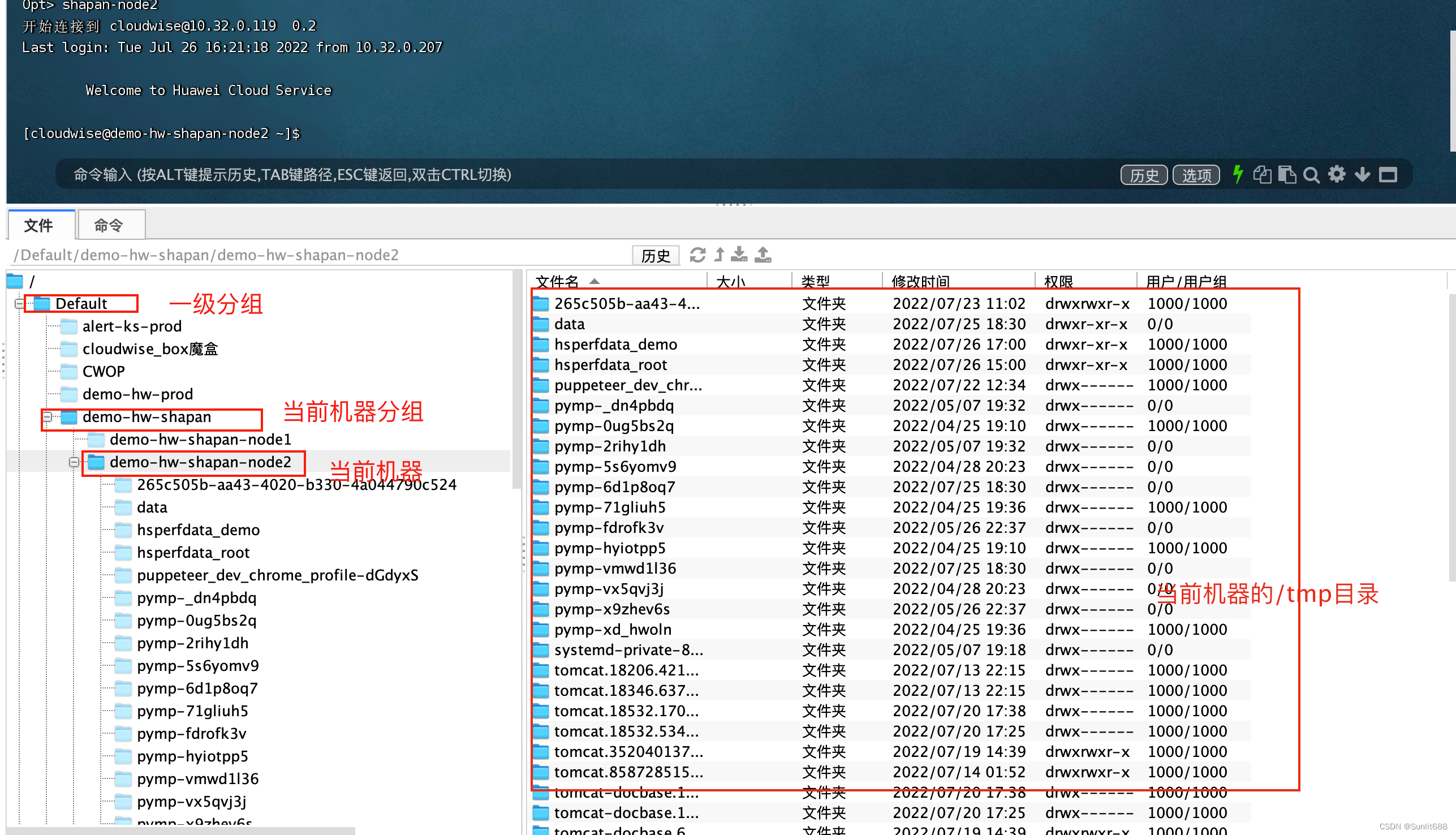Select the 文件 tab
1456x835 pixels.
coord(39,225)
